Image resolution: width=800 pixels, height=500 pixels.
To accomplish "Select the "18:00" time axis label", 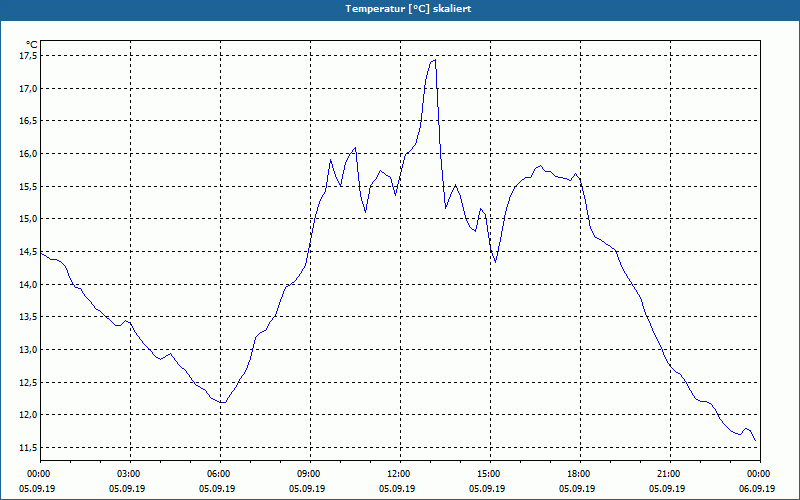I will [x=580, y=474].
